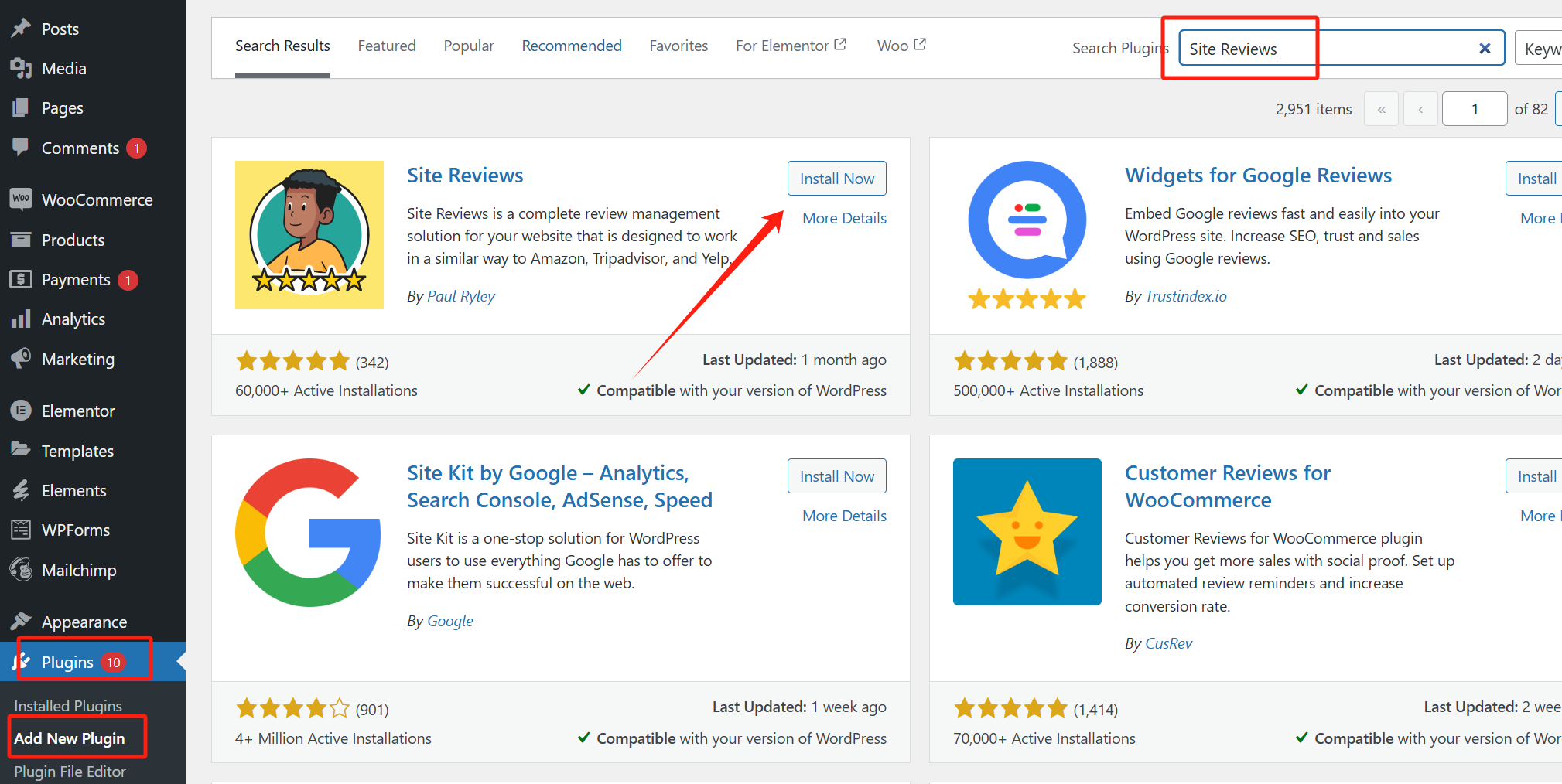1562x784 pixels.
Task: Click '60,000+ Active Installations' text
Action: click(326, 390)
